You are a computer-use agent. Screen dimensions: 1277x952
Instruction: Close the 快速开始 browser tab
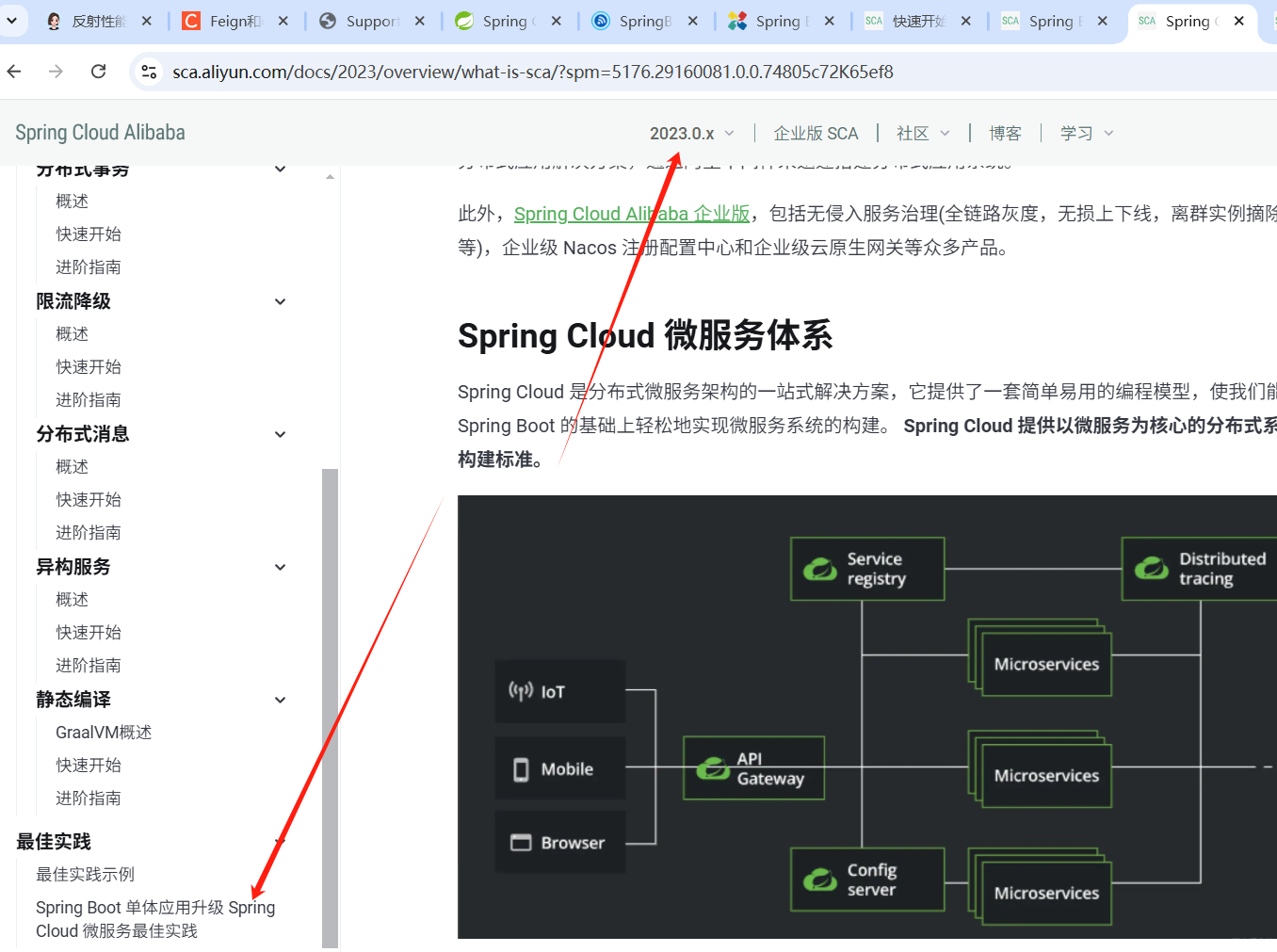click(966, 21)
